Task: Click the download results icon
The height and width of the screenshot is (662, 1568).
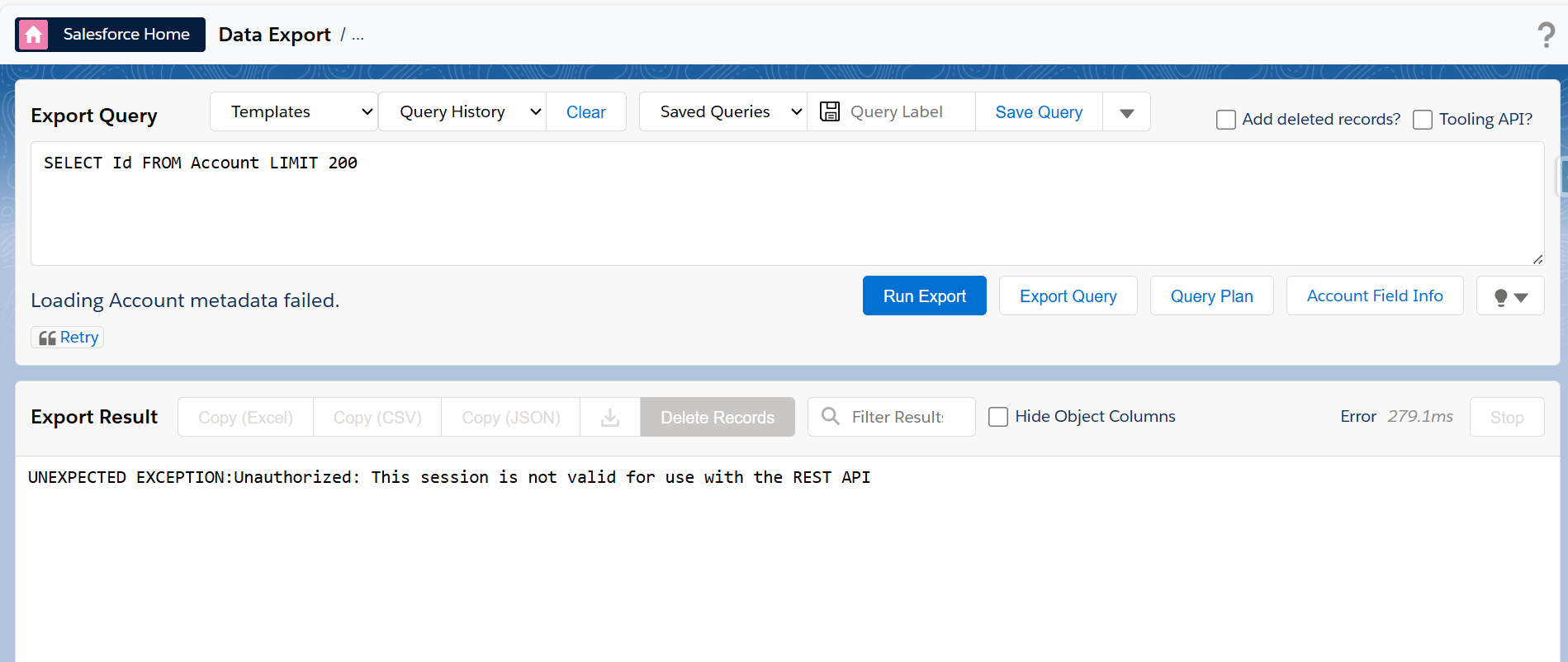Action: (x=610, y=418)
